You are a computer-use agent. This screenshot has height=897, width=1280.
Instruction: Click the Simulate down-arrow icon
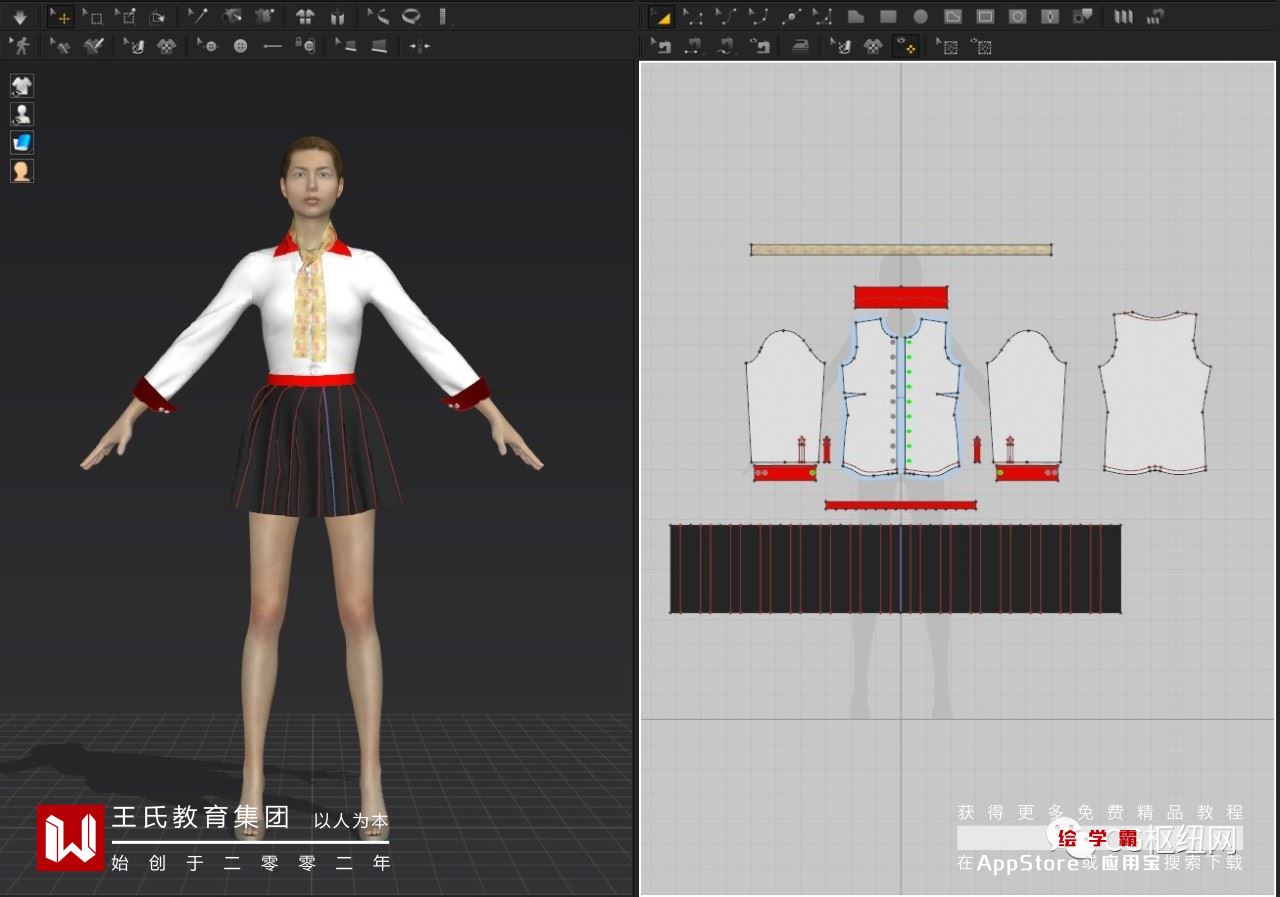coord(19,17)
